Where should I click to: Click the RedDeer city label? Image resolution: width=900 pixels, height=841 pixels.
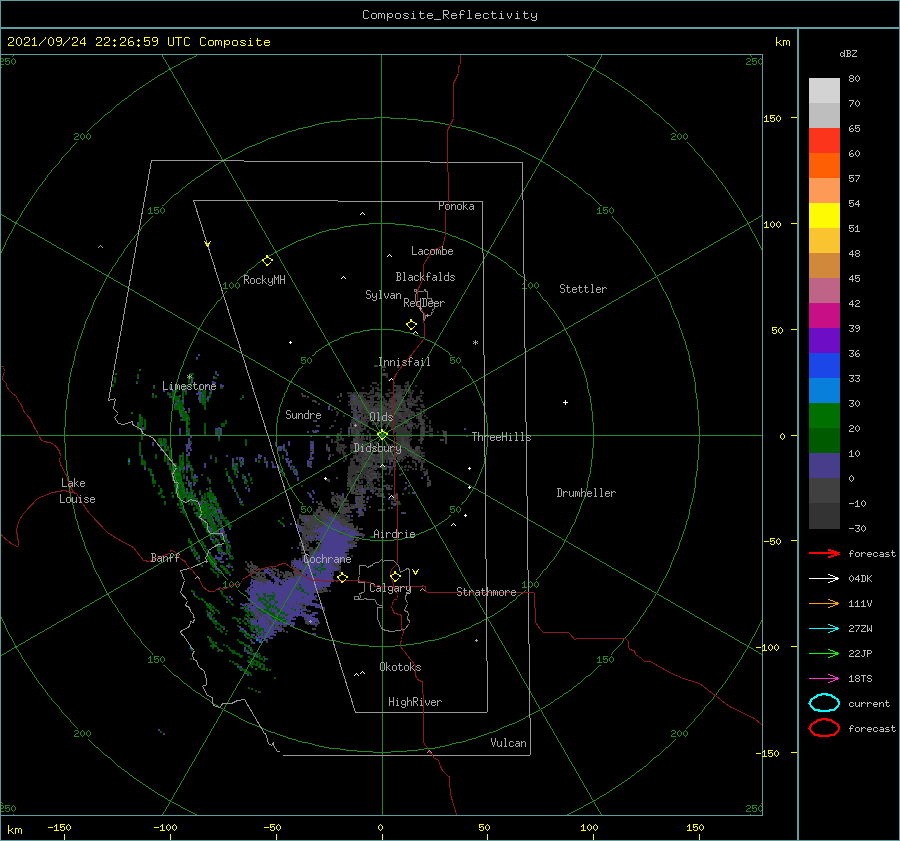click(424, 303)
